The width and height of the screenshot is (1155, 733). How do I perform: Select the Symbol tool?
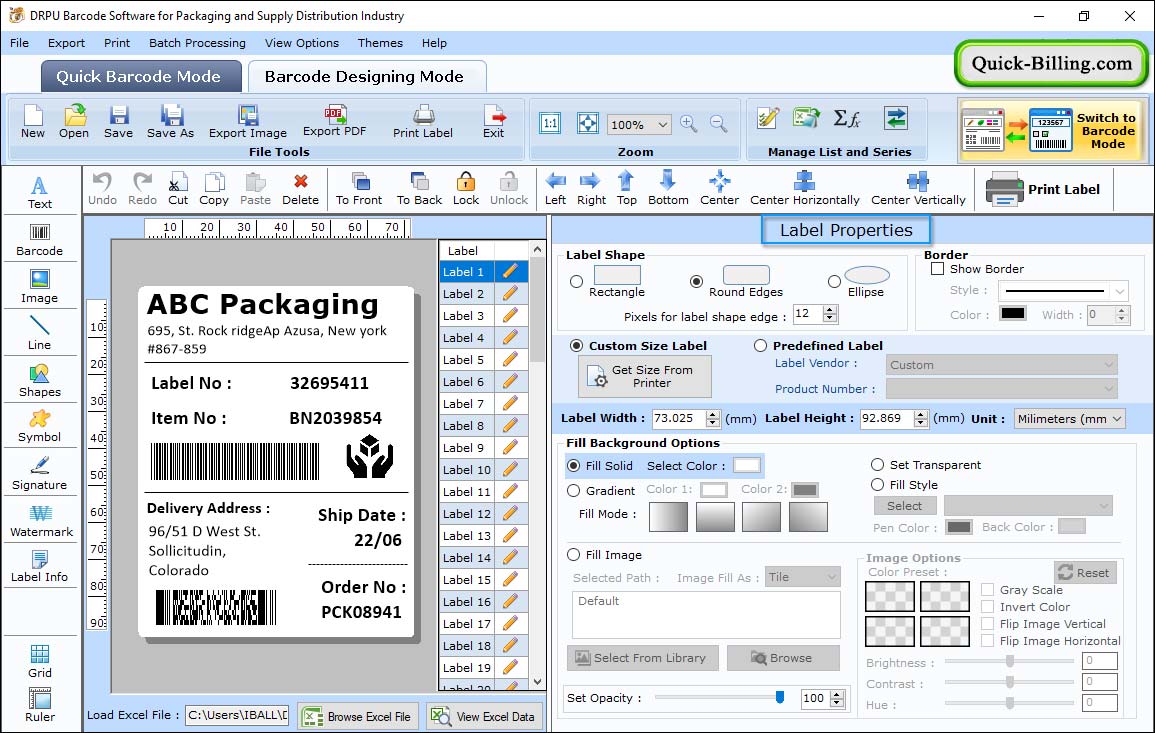pos(40,426)
